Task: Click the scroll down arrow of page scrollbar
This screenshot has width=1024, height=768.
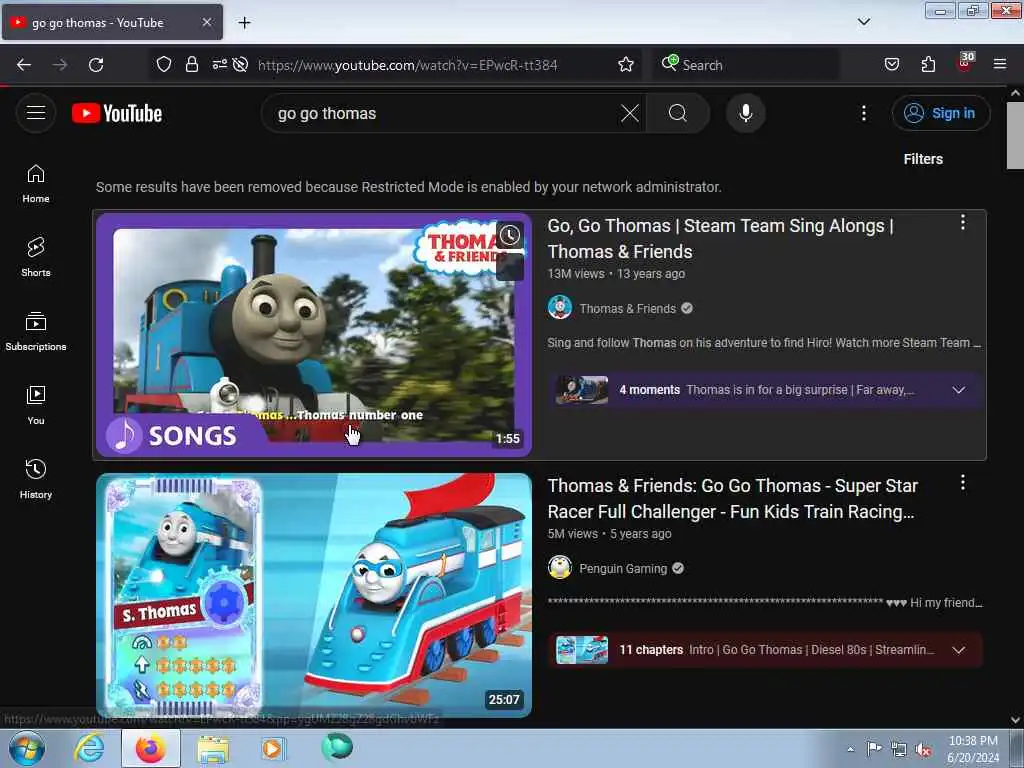Action: tap(1015, 720)
